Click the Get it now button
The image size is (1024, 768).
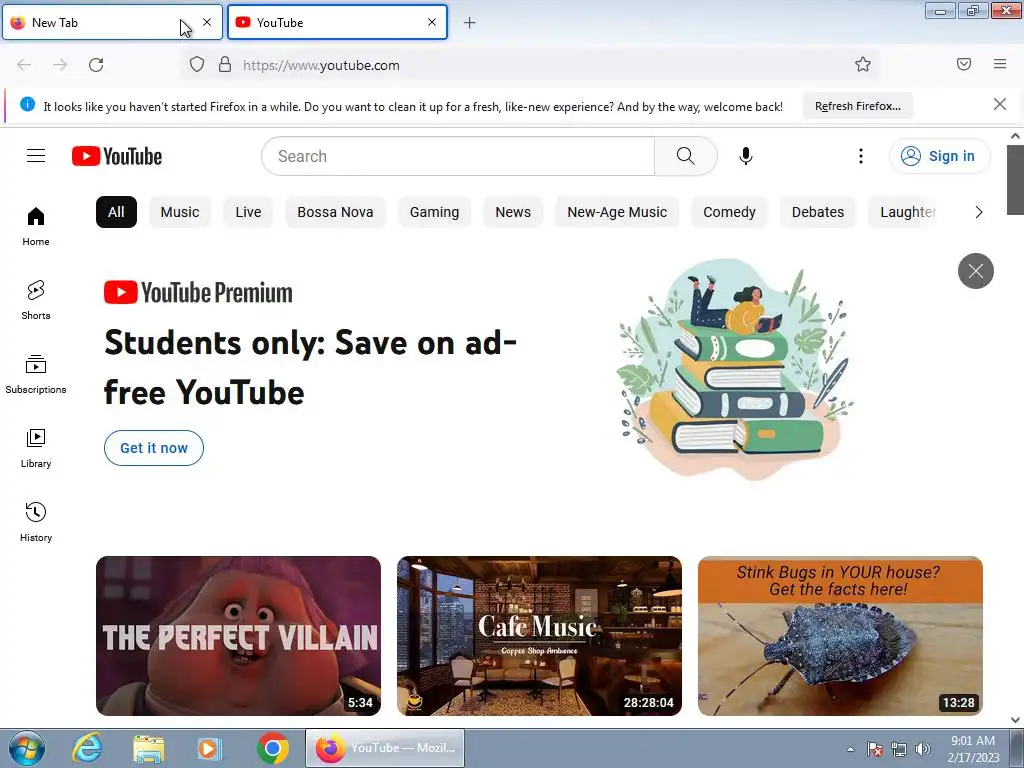coord(154,448)
